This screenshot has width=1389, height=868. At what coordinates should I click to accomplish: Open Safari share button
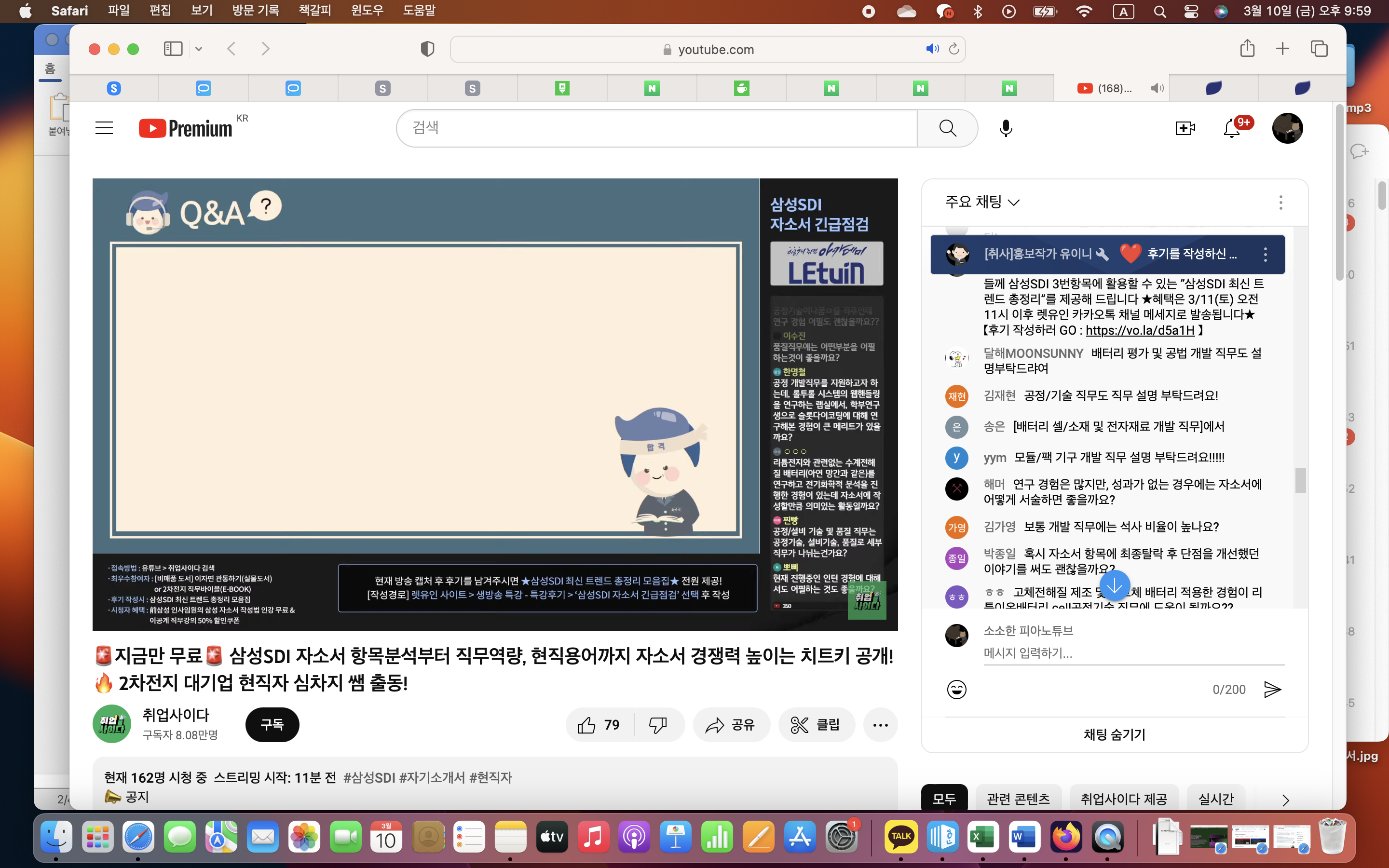tap(1247, 48)
